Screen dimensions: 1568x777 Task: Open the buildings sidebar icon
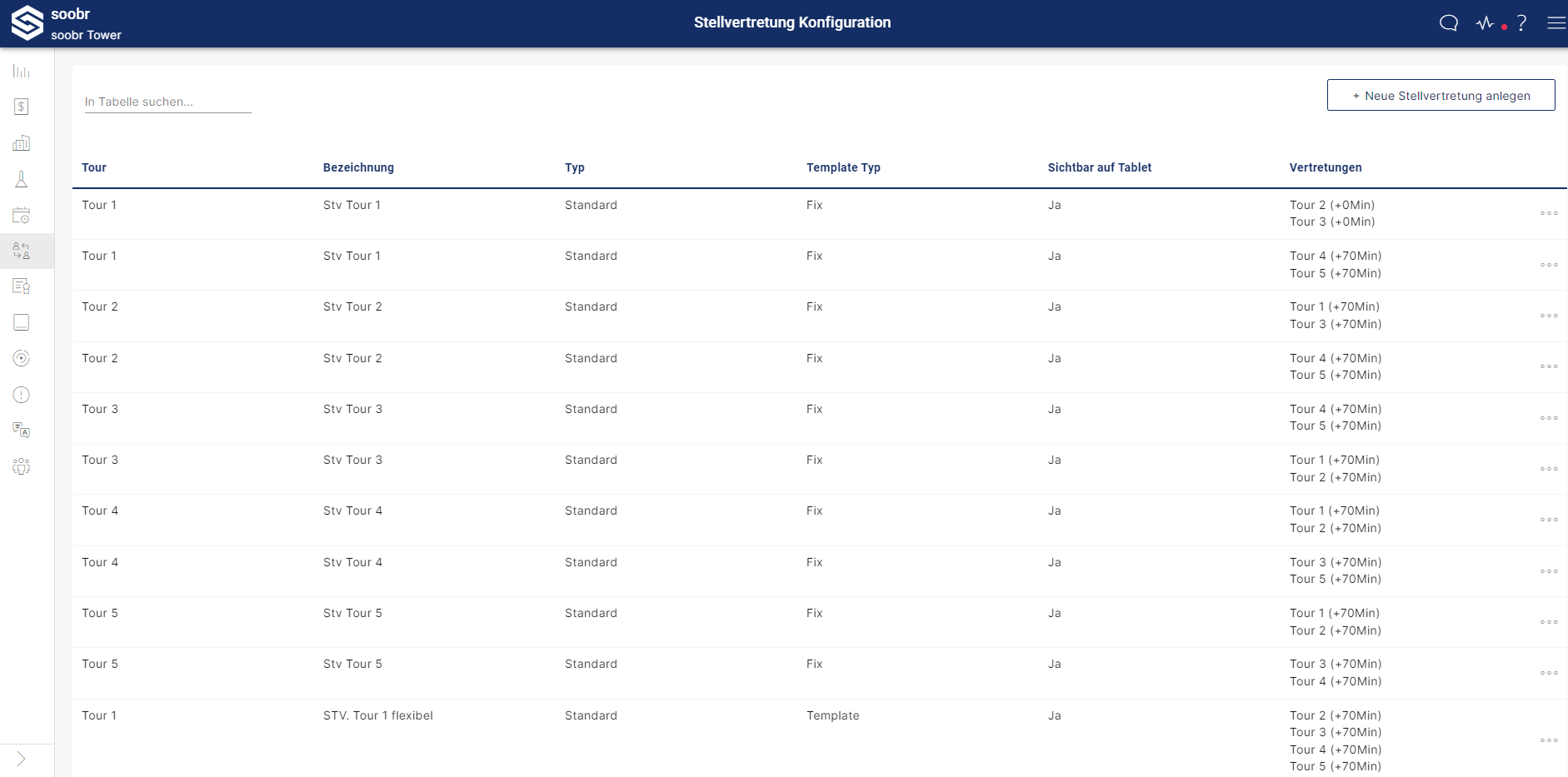click(22, 143)
